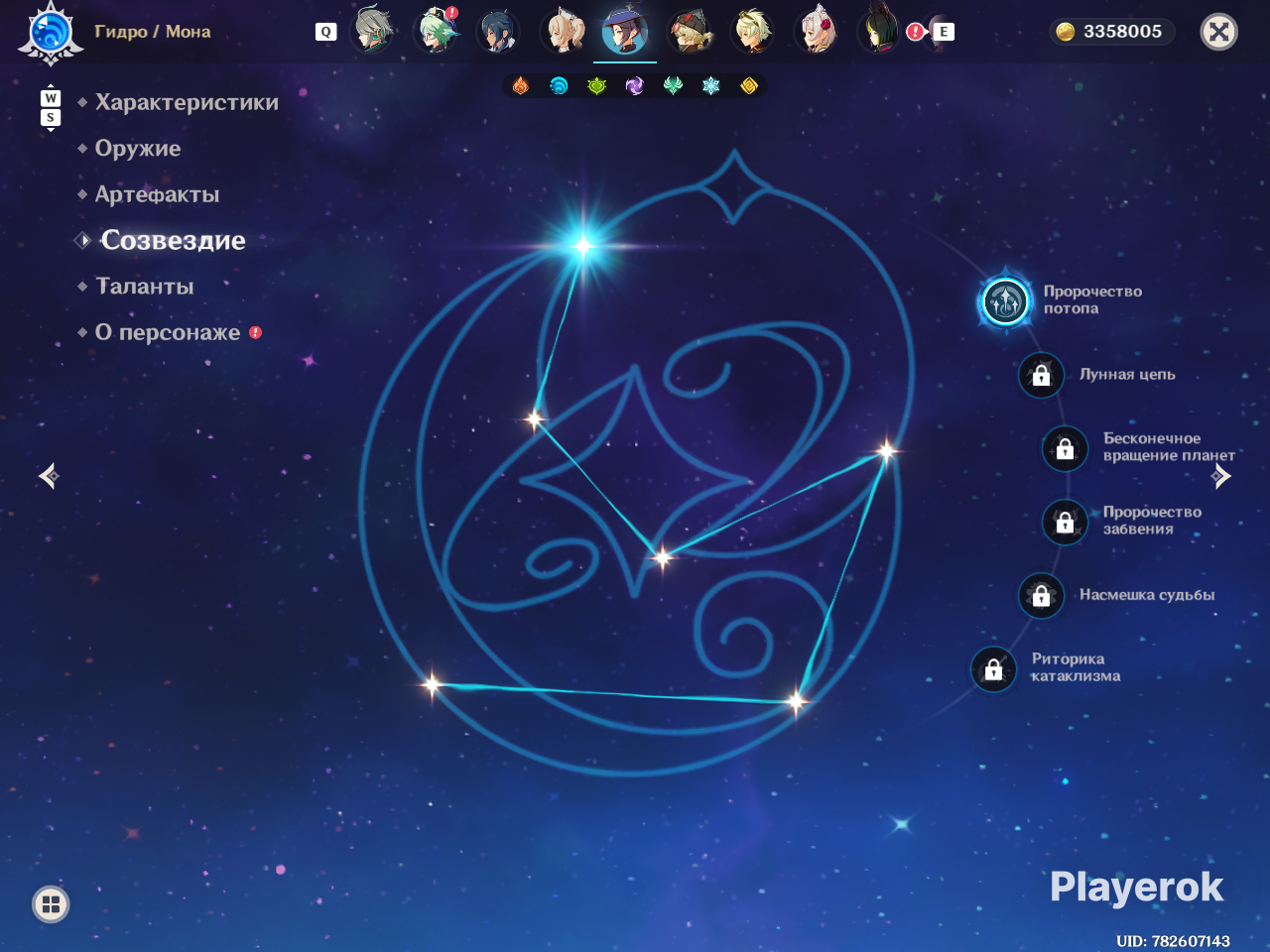Screen dimensions: 1270x952
Task: Select the silver-haired character with a red rose
Action: [x=818, y=30]
